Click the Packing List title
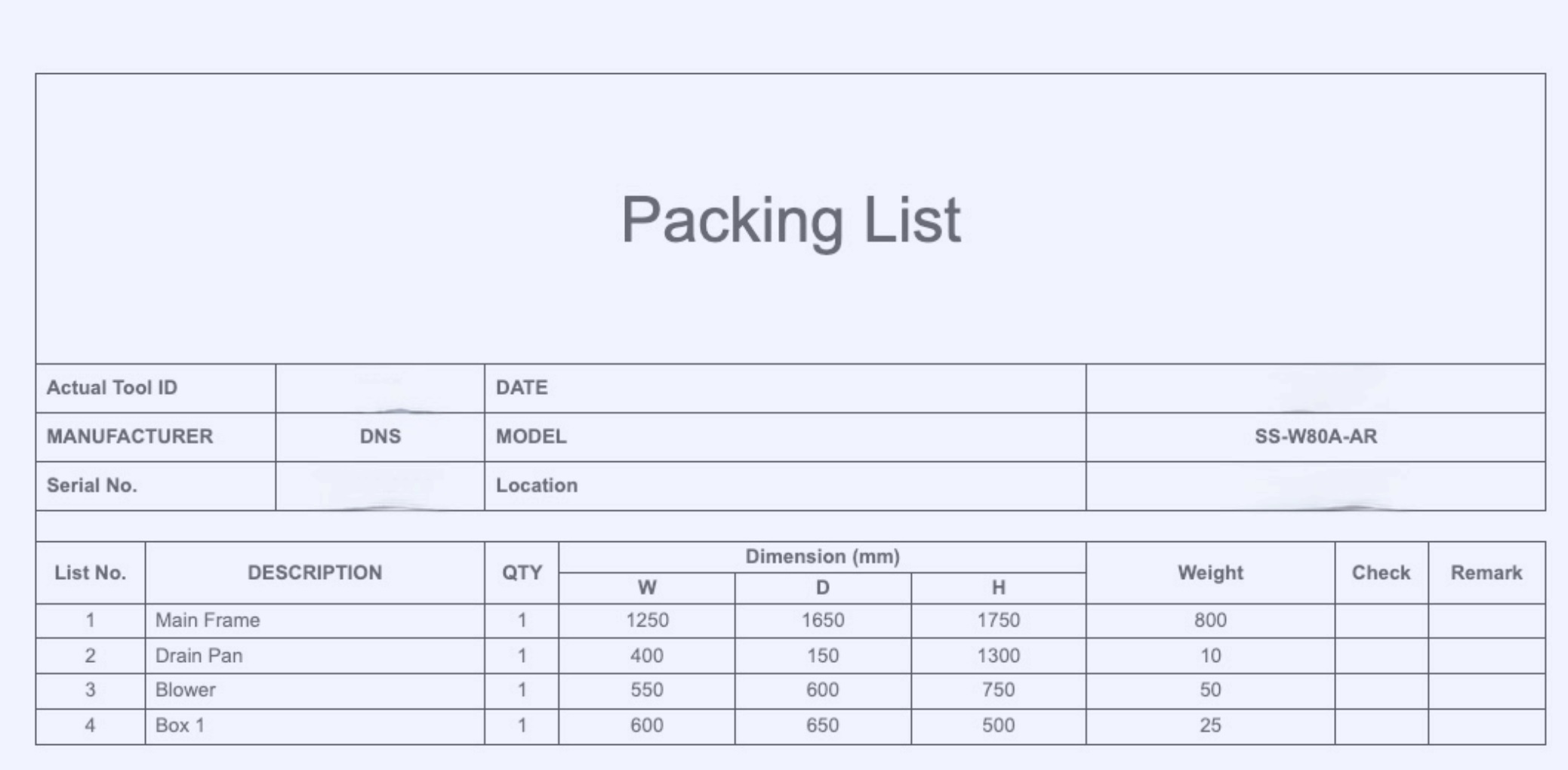This screenshot has height=770, width=1568. point(790,220)
